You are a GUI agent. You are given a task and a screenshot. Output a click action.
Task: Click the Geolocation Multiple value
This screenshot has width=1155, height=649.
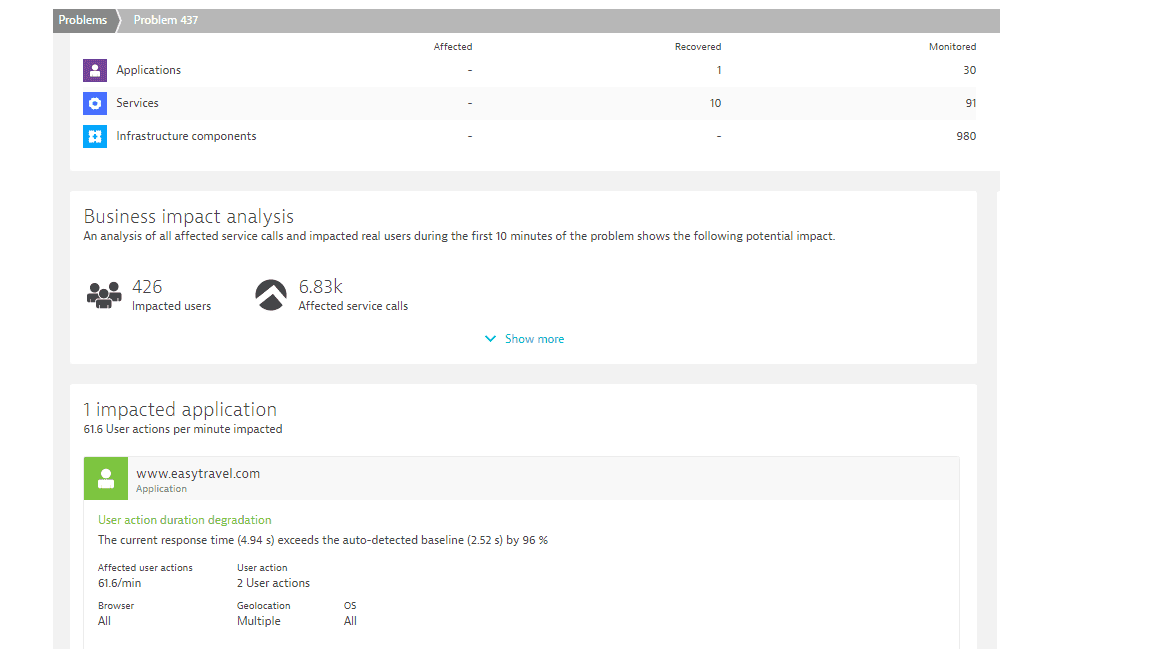[259, 621]
